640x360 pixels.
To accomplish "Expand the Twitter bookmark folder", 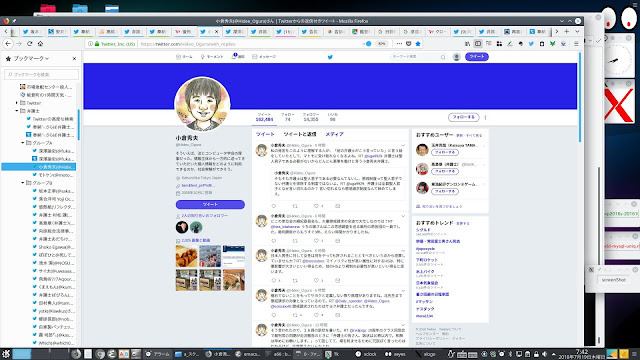I will (17, 103).
